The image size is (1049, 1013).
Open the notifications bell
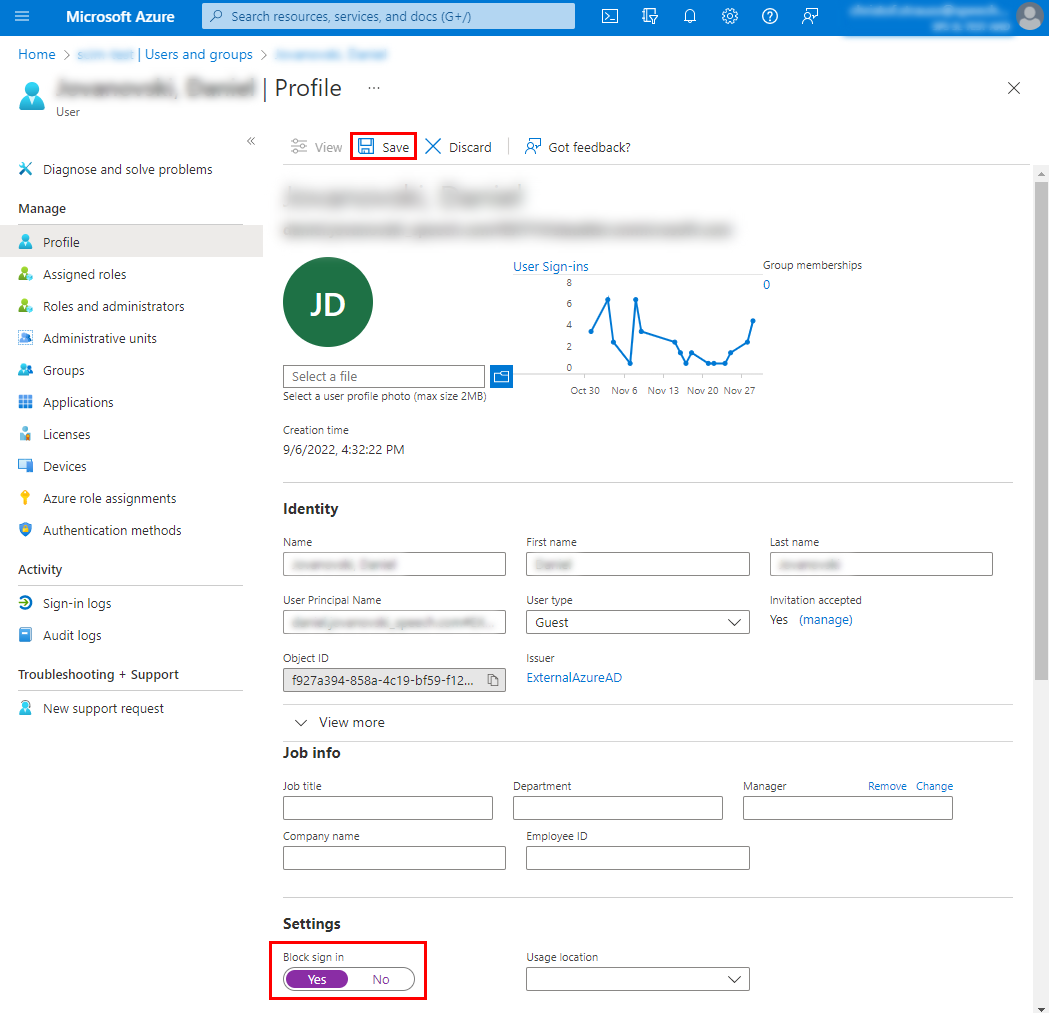[690, 16]
